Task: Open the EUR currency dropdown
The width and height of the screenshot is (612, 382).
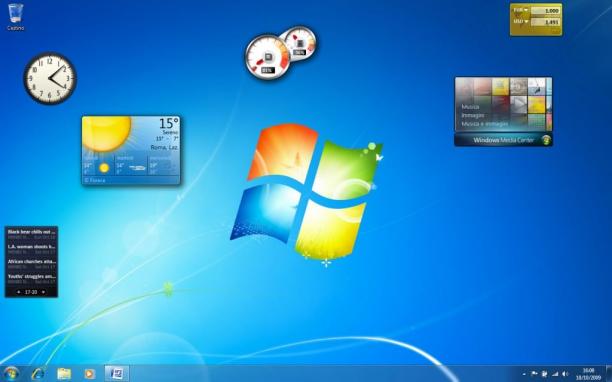Action: tap(520, 10)
